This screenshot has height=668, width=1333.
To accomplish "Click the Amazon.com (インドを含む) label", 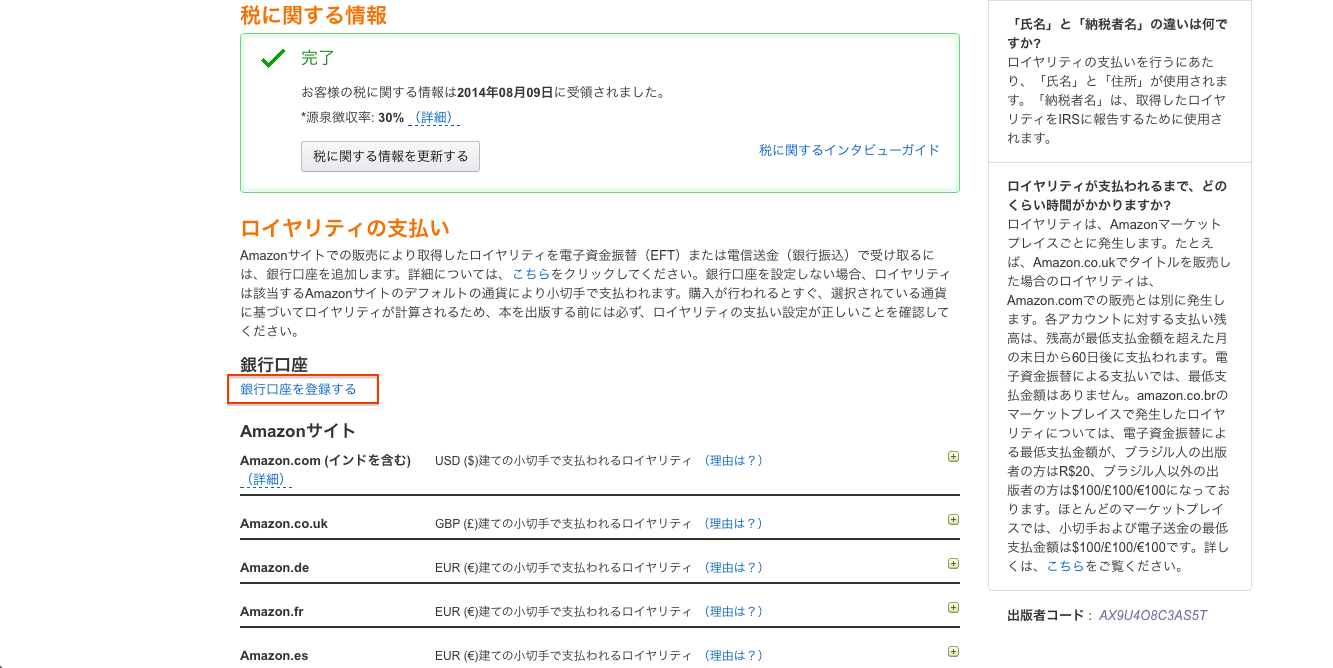I will pos(325,461).
